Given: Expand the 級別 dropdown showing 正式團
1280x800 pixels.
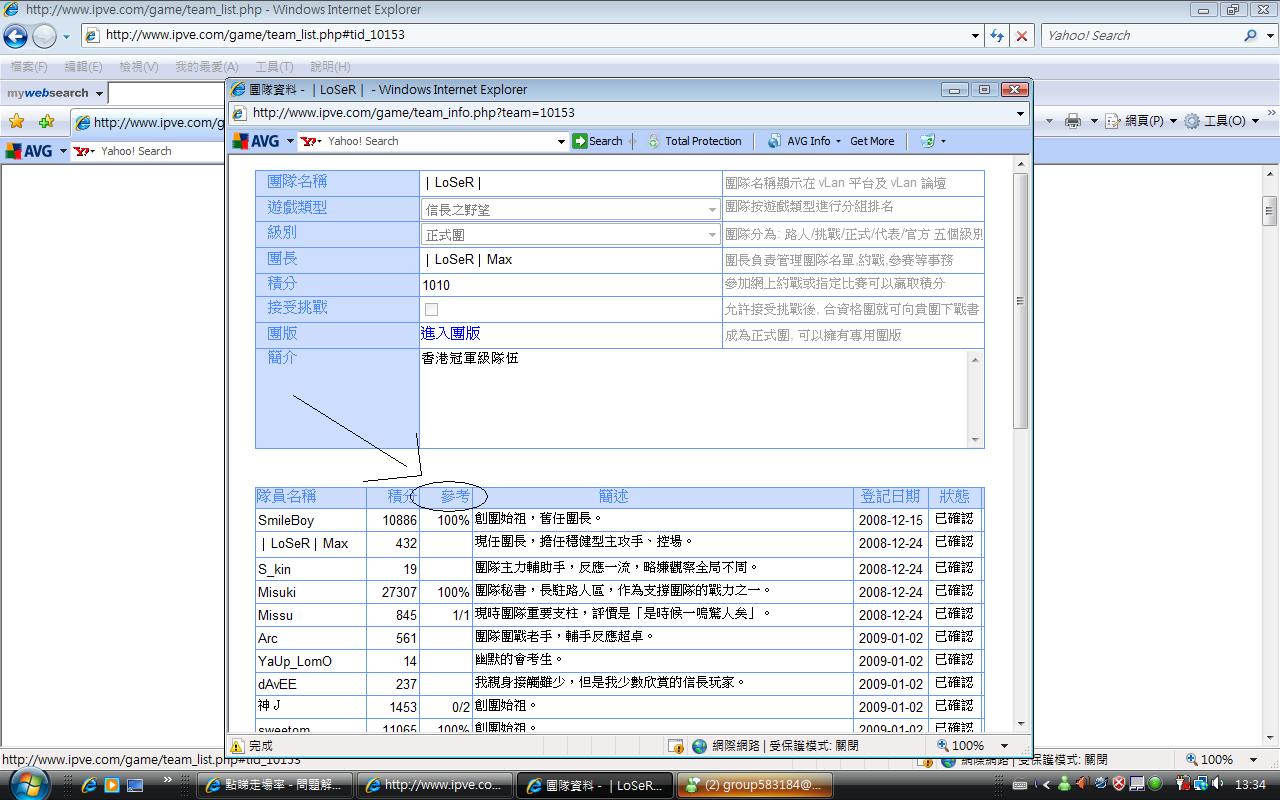Looking at the screenshot, I should click(x=711, y=235).
